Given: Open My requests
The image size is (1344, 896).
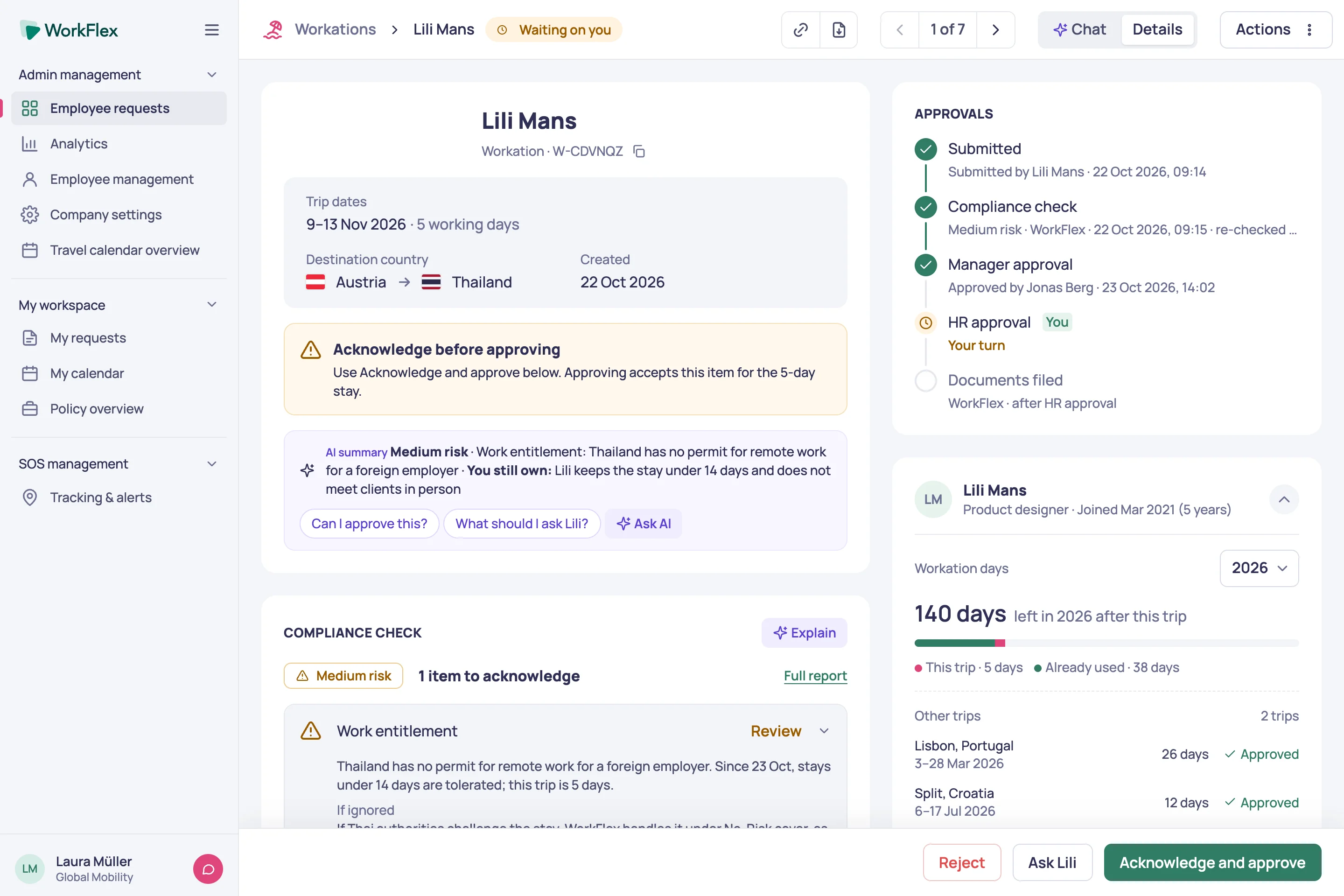Looking at the screenshot, I should pos(119,338).
